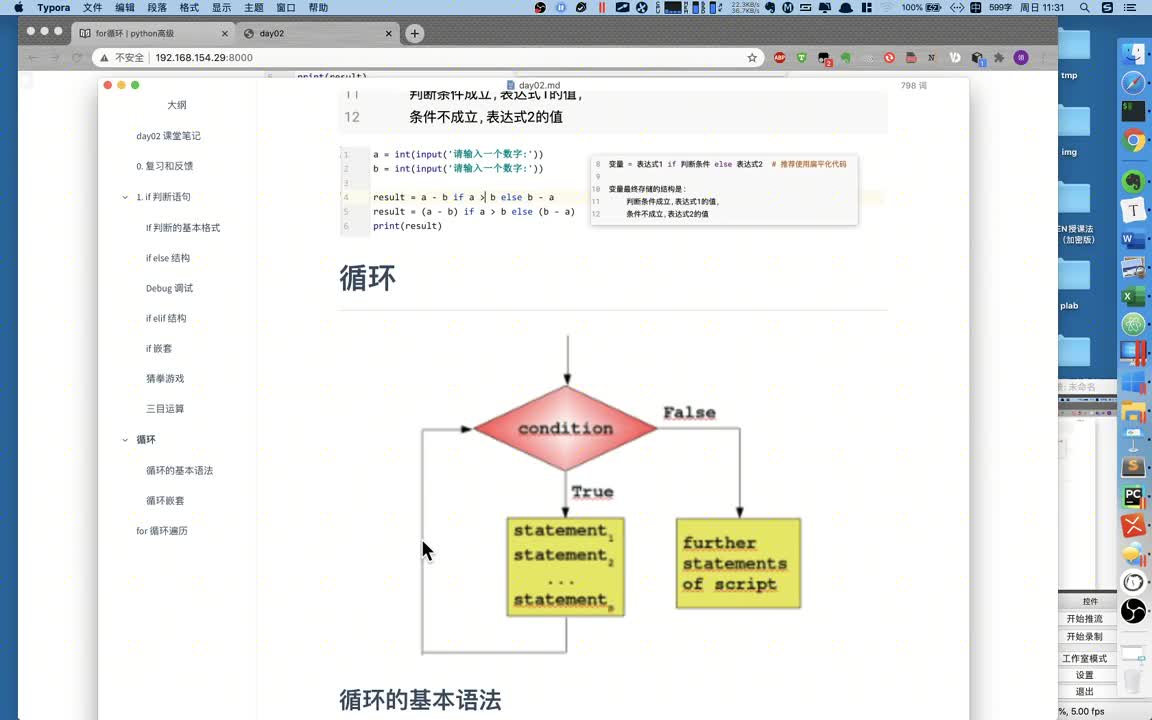Screen dimensions: 1152x720
Task: Jump to '三目运算' in the outline
Action: tap(165, 408)
